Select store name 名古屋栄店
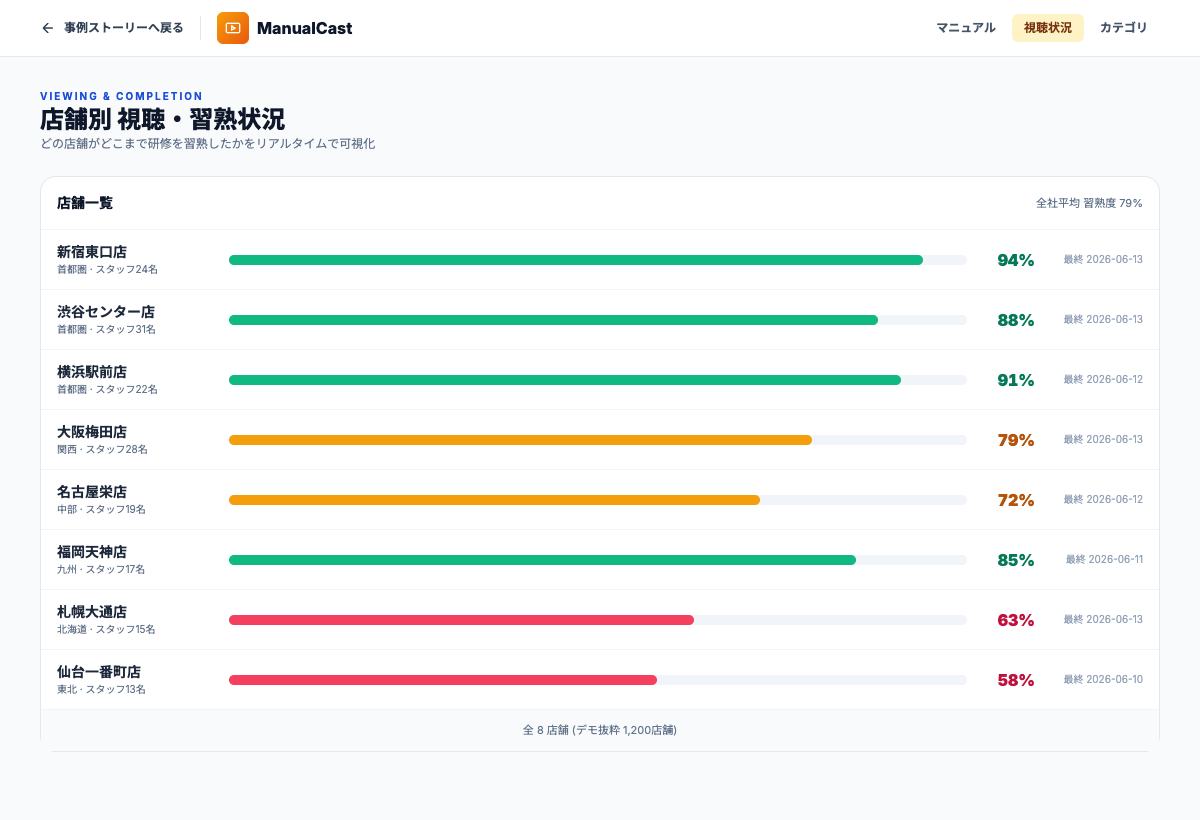The image size is (1200, 820). click(x=92, y=492)
